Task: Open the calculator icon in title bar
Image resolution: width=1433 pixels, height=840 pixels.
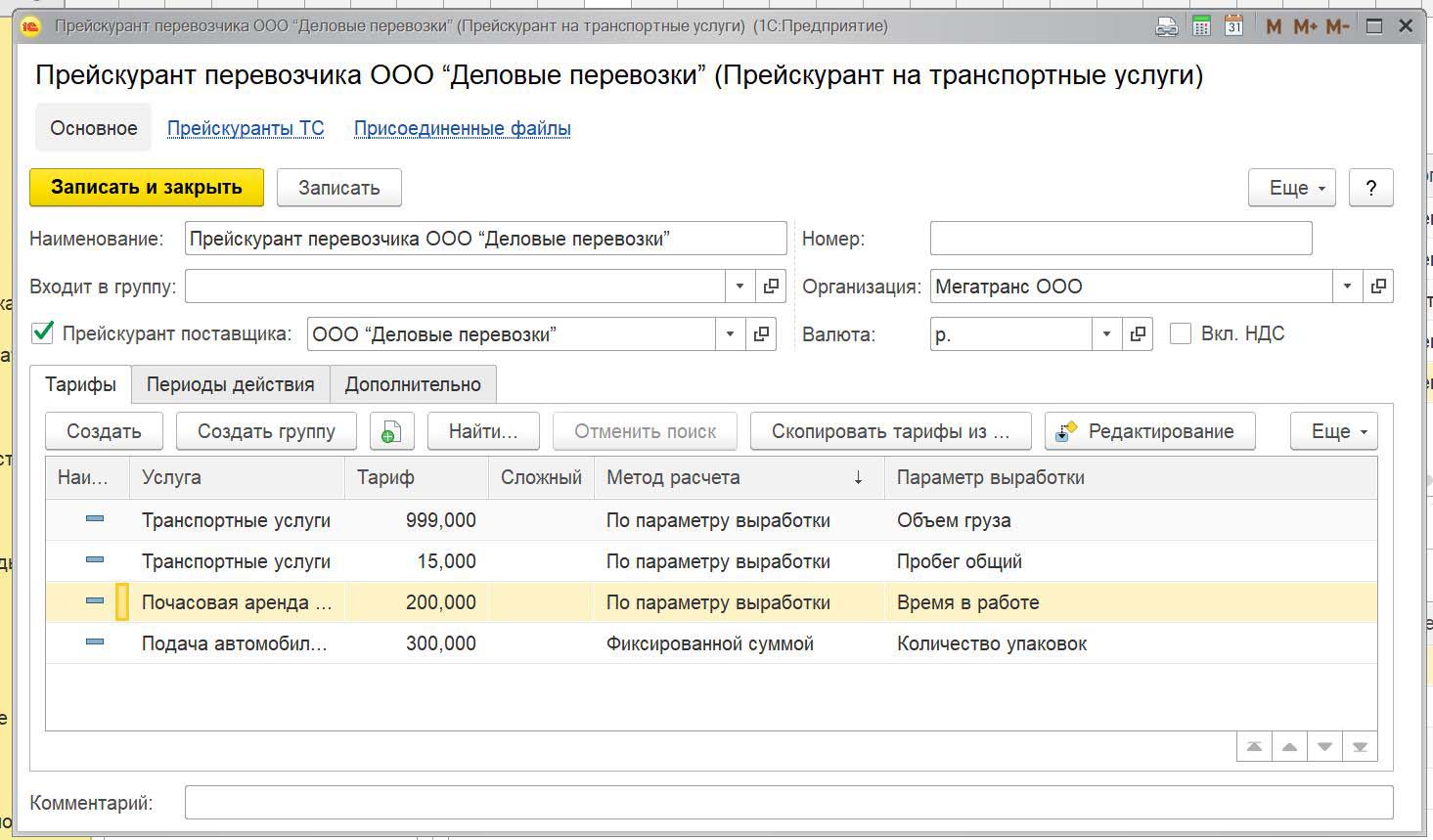Action: tap(1201, 26)
